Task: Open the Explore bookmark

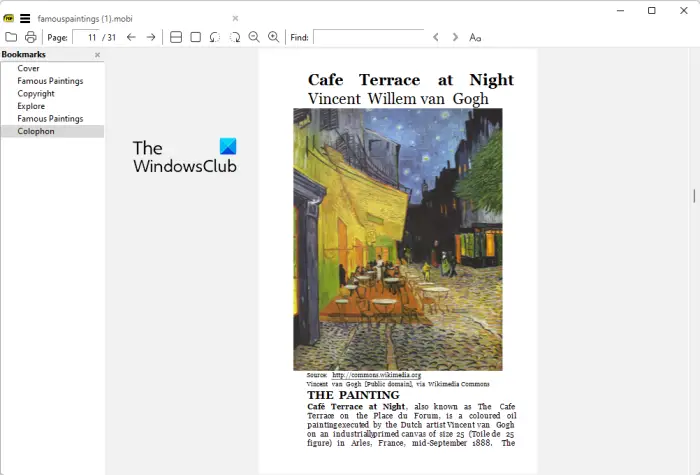Action: point(31,106)
